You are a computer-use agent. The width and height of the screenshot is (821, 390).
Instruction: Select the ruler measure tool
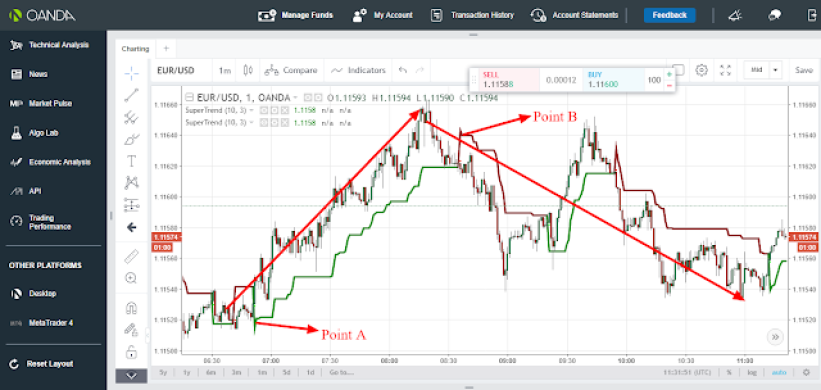(131, 257)
